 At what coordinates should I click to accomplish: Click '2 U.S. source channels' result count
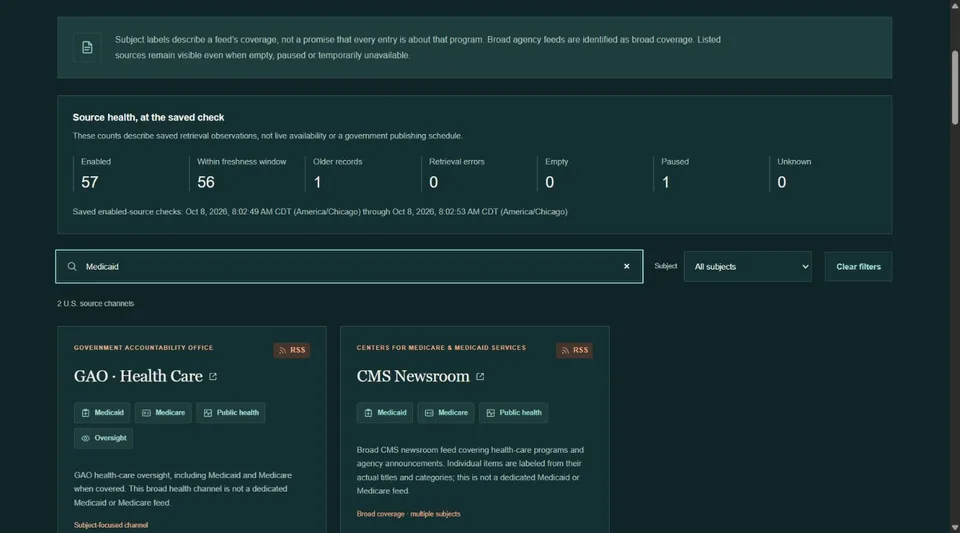pos(96,304)
